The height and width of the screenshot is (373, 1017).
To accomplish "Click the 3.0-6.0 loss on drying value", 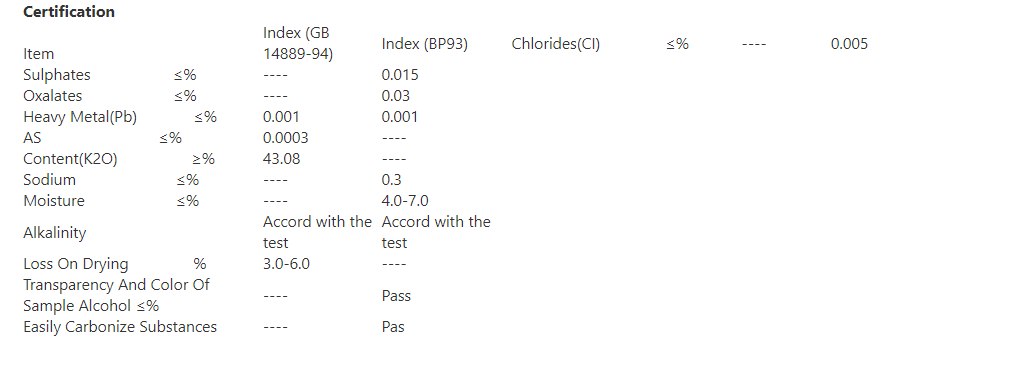I will 287,264.
